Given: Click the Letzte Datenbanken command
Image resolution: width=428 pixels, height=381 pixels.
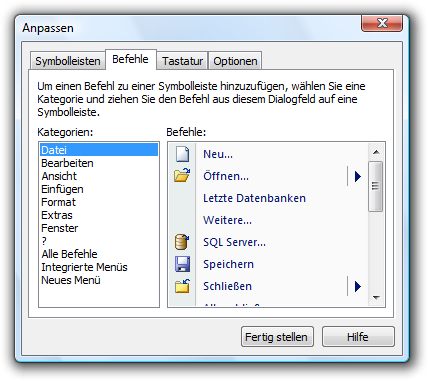Looking at the screenshot, I should [x=254, y=198].
